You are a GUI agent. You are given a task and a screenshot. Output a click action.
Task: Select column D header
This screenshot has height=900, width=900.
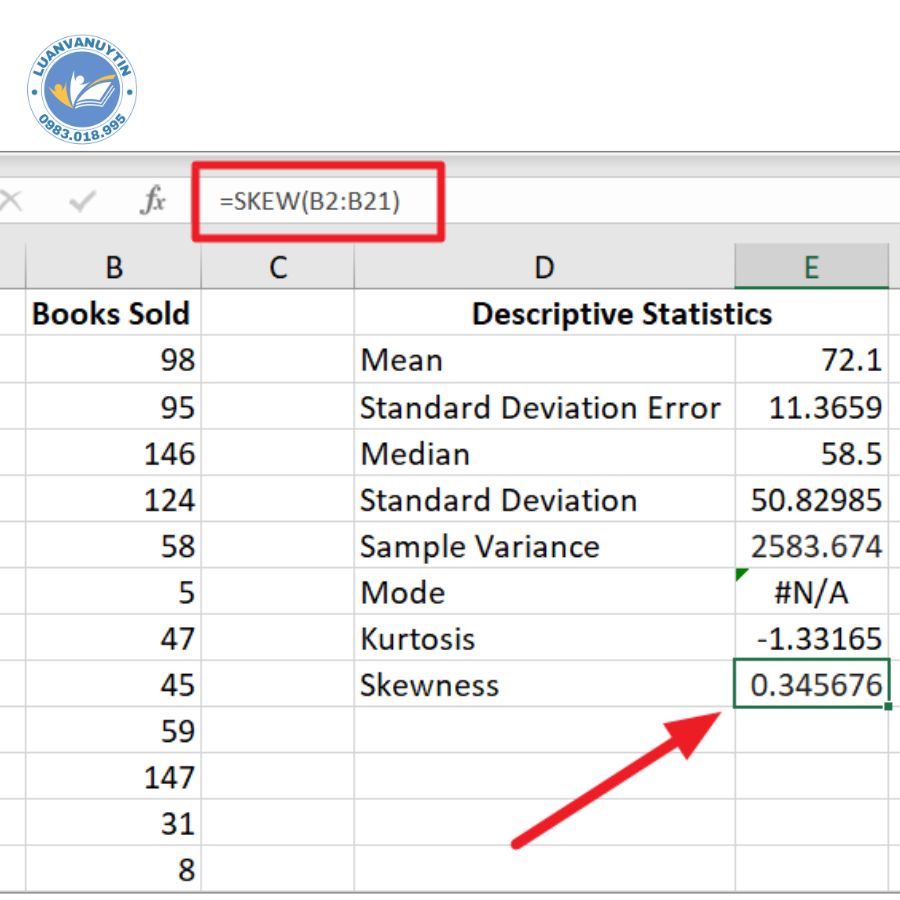(544, 267)
